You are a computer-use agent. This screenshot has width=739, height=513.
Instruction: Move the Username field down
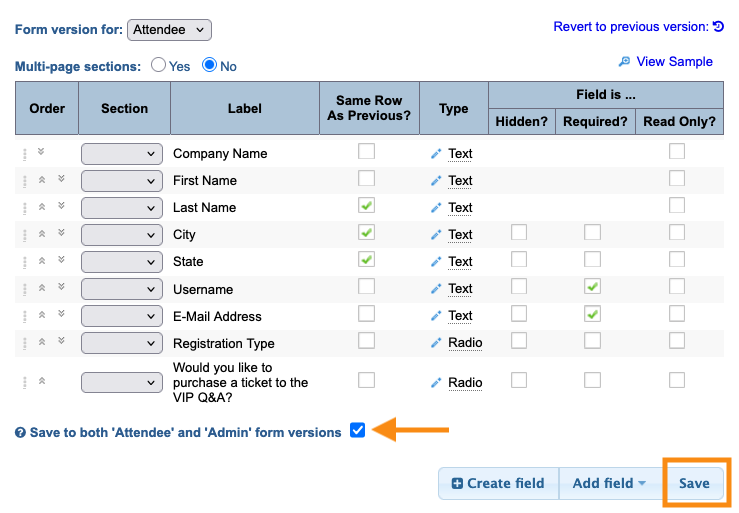tap(61, 287)
